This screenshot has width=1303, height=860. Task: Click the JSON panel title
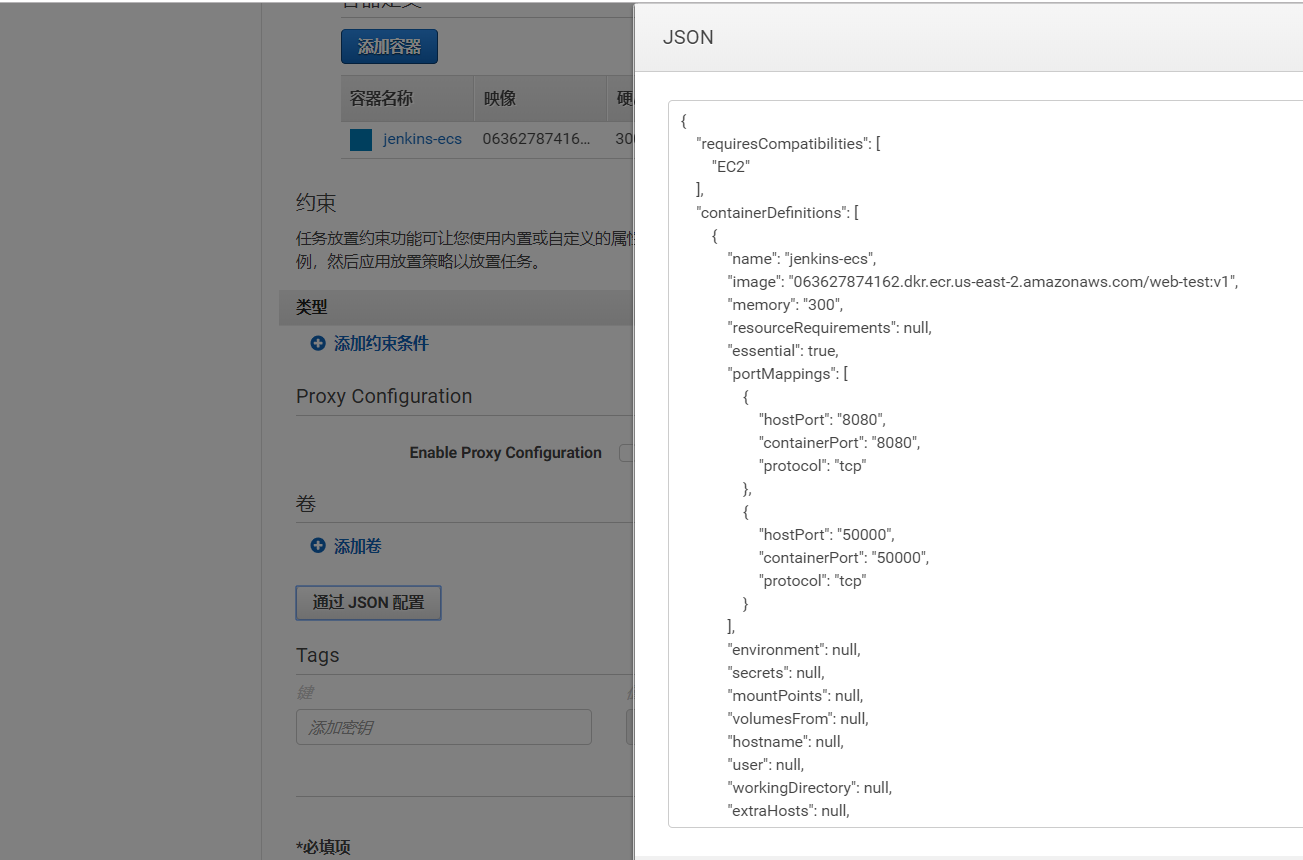(x=686, y=37)
